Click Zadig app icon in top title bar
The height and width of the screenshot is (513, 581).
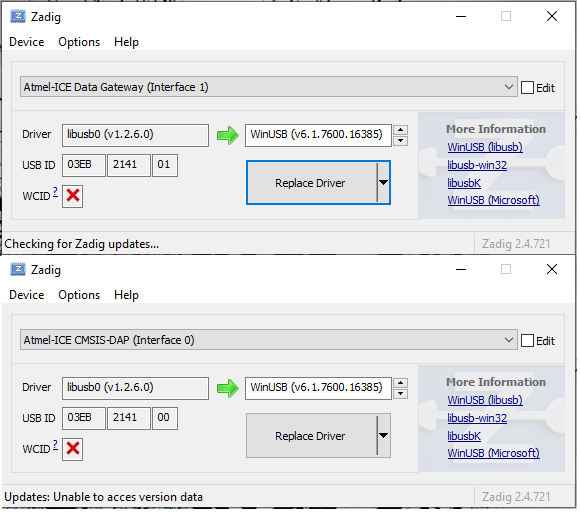pyautogui.click(x=18, y=17)
